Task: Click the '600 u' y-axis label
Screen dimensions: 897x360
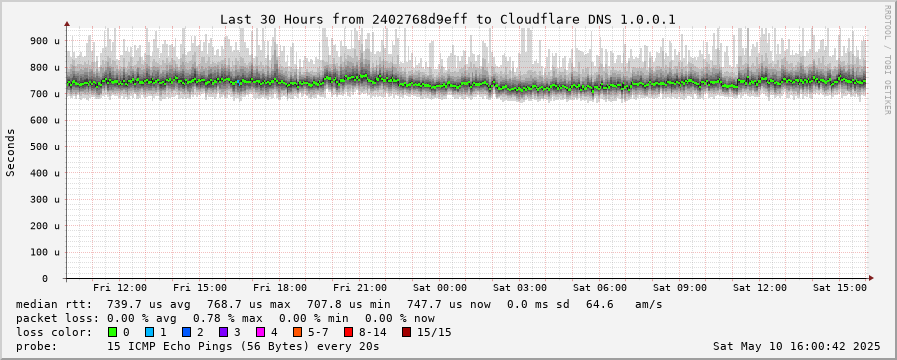Action: point(45,120)
